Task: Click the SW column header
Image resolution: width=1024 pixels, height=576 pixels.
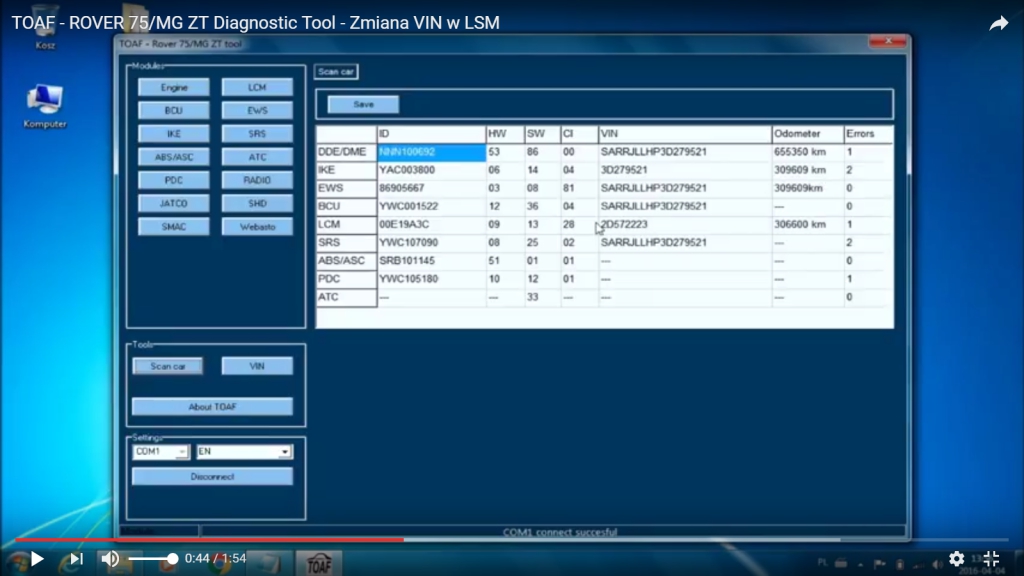Action: (542, 134)
